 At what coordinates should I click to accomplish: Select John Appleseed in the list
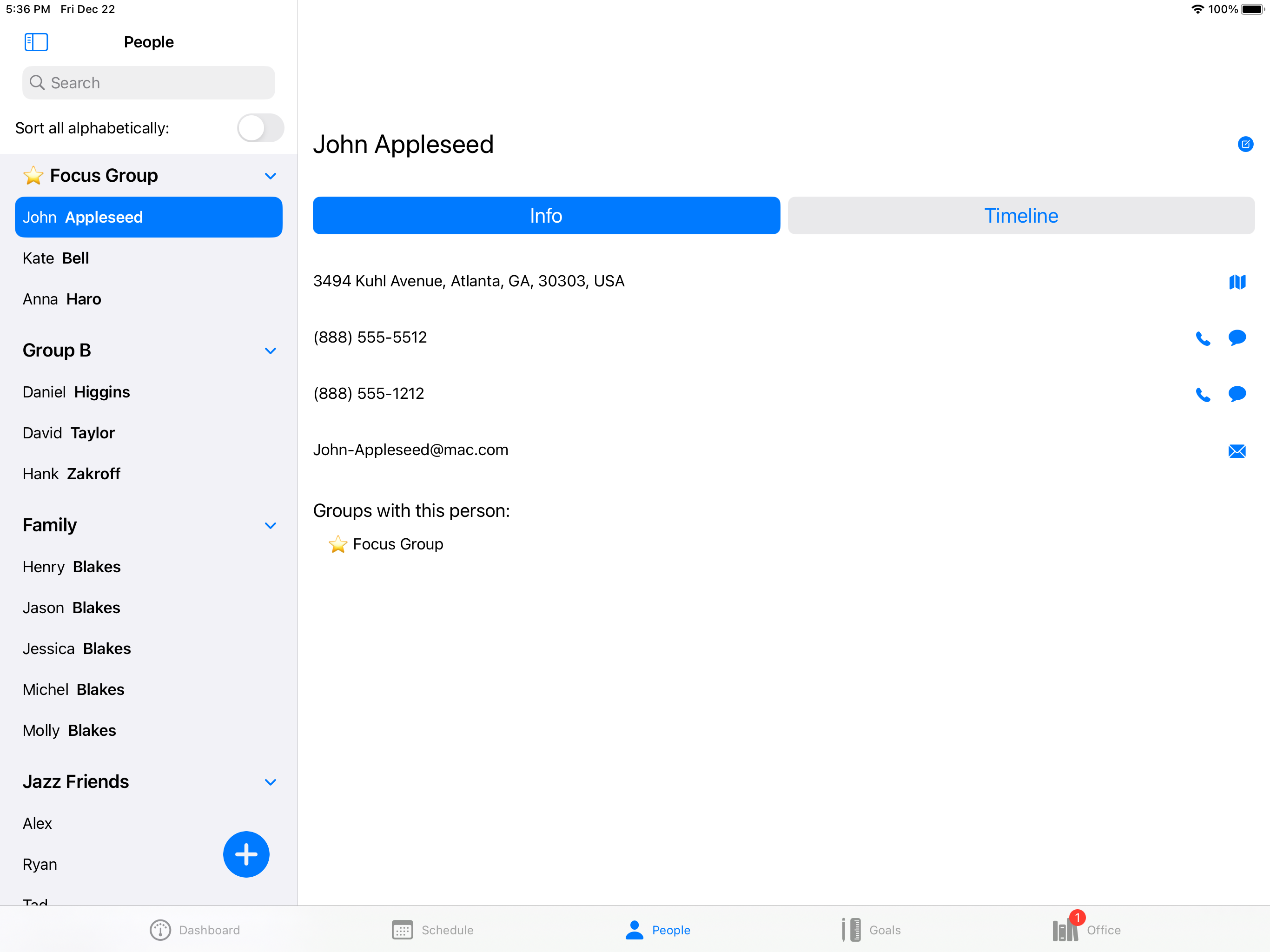(x=149, y=217)
